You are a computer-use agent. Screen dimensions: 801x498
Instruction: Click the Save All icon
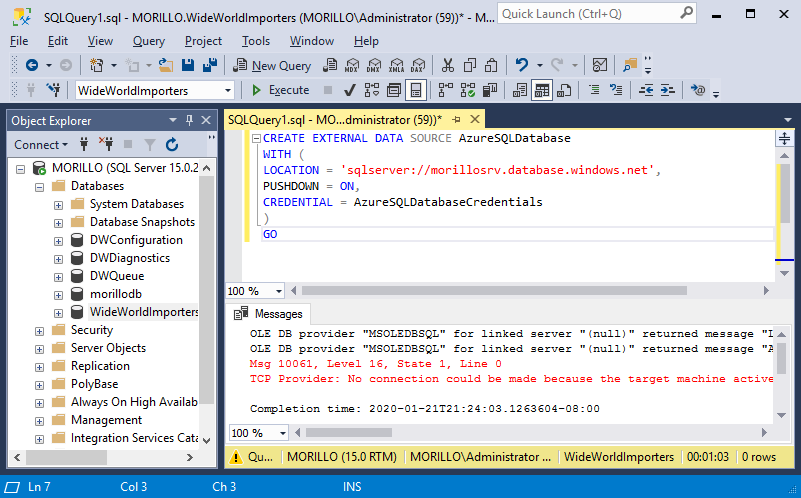click(x=210, y=65)
